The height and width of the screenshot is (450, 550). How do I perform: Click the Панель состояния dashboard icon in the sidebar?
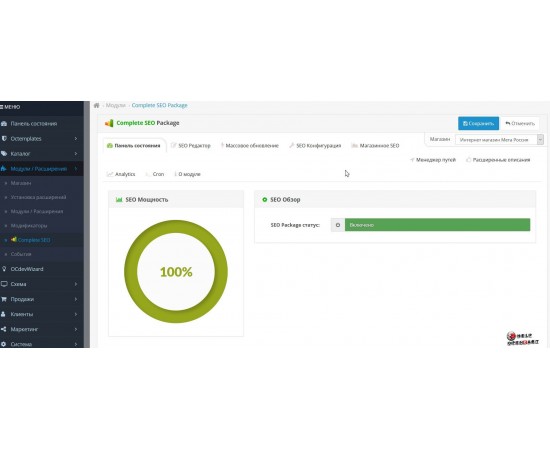4,123
